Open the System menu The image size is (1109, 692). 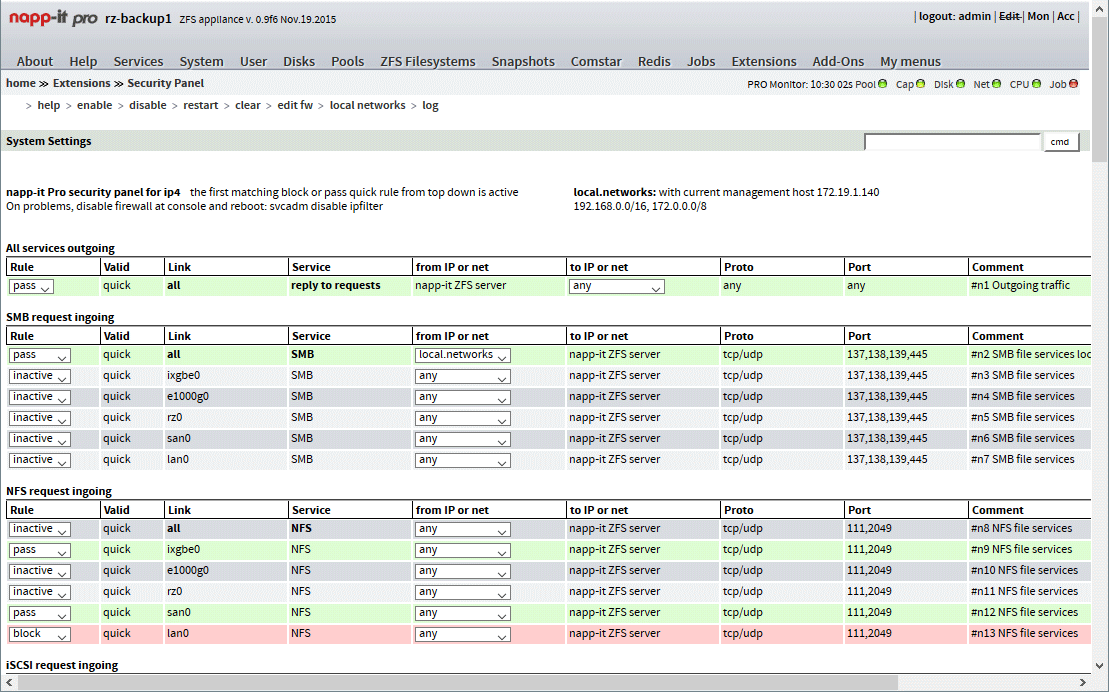coord(202,62)
